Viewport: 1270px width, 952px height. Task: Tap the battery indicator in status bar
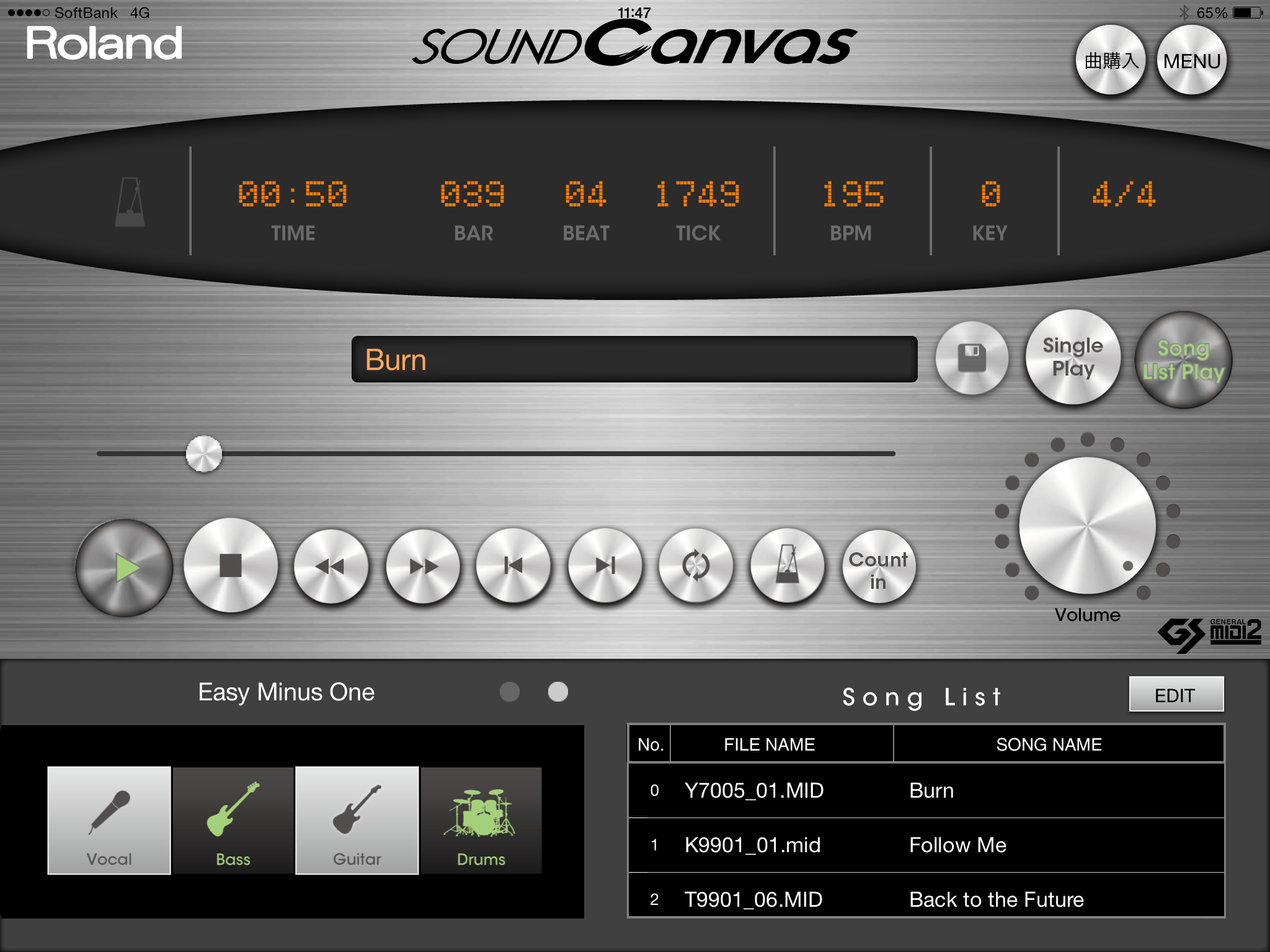pyautogui.click(x=1247, y=12)
